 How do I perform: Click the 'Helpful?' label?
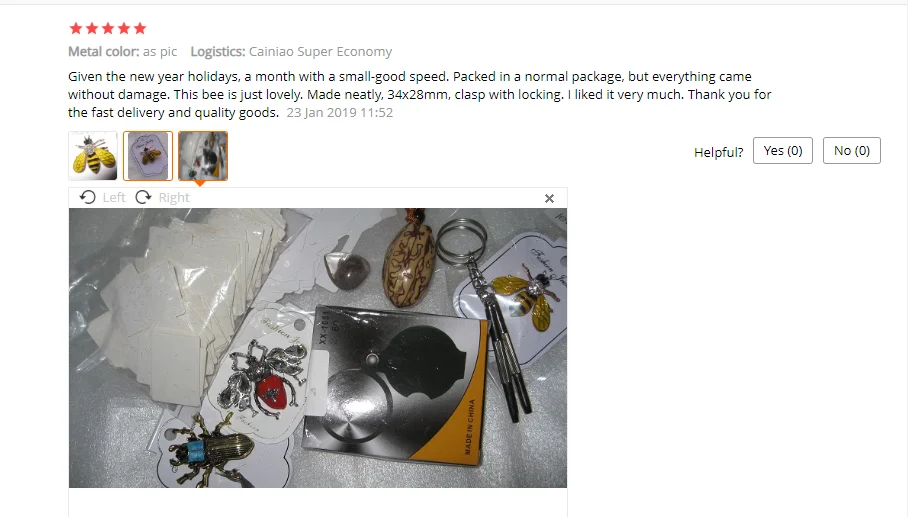coord(719,152)
